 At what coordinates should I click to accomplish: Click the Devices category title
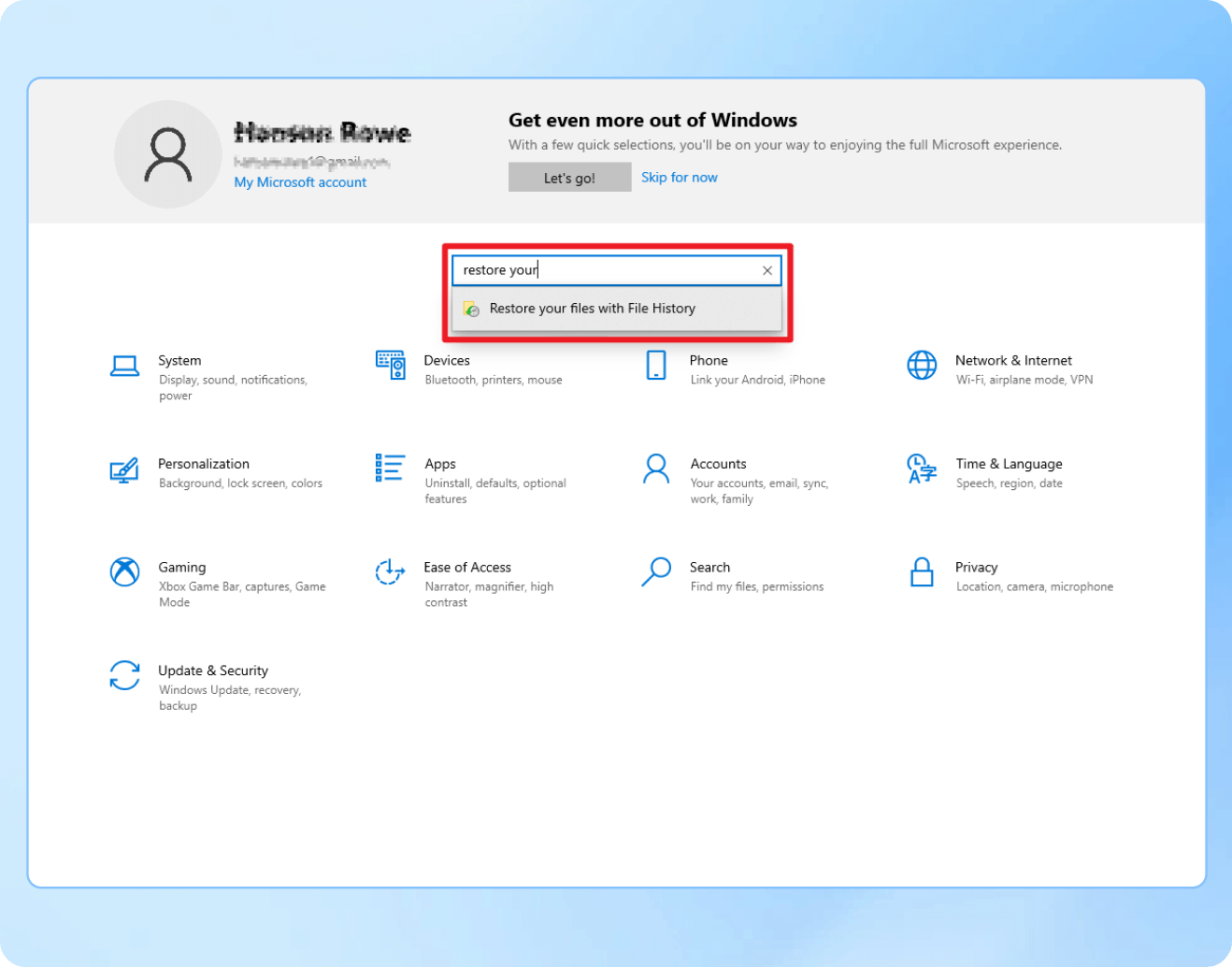coord(447,360)
